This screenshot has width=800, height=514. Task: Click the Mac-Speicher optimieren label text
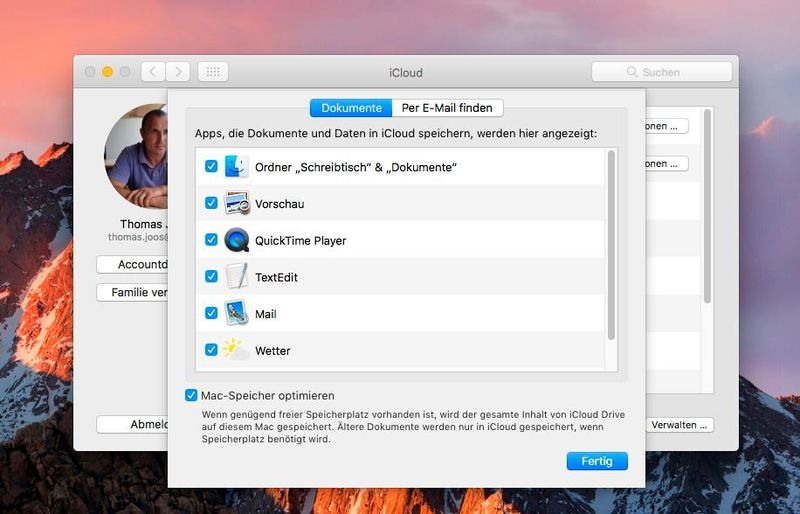[x=268, y=396]
